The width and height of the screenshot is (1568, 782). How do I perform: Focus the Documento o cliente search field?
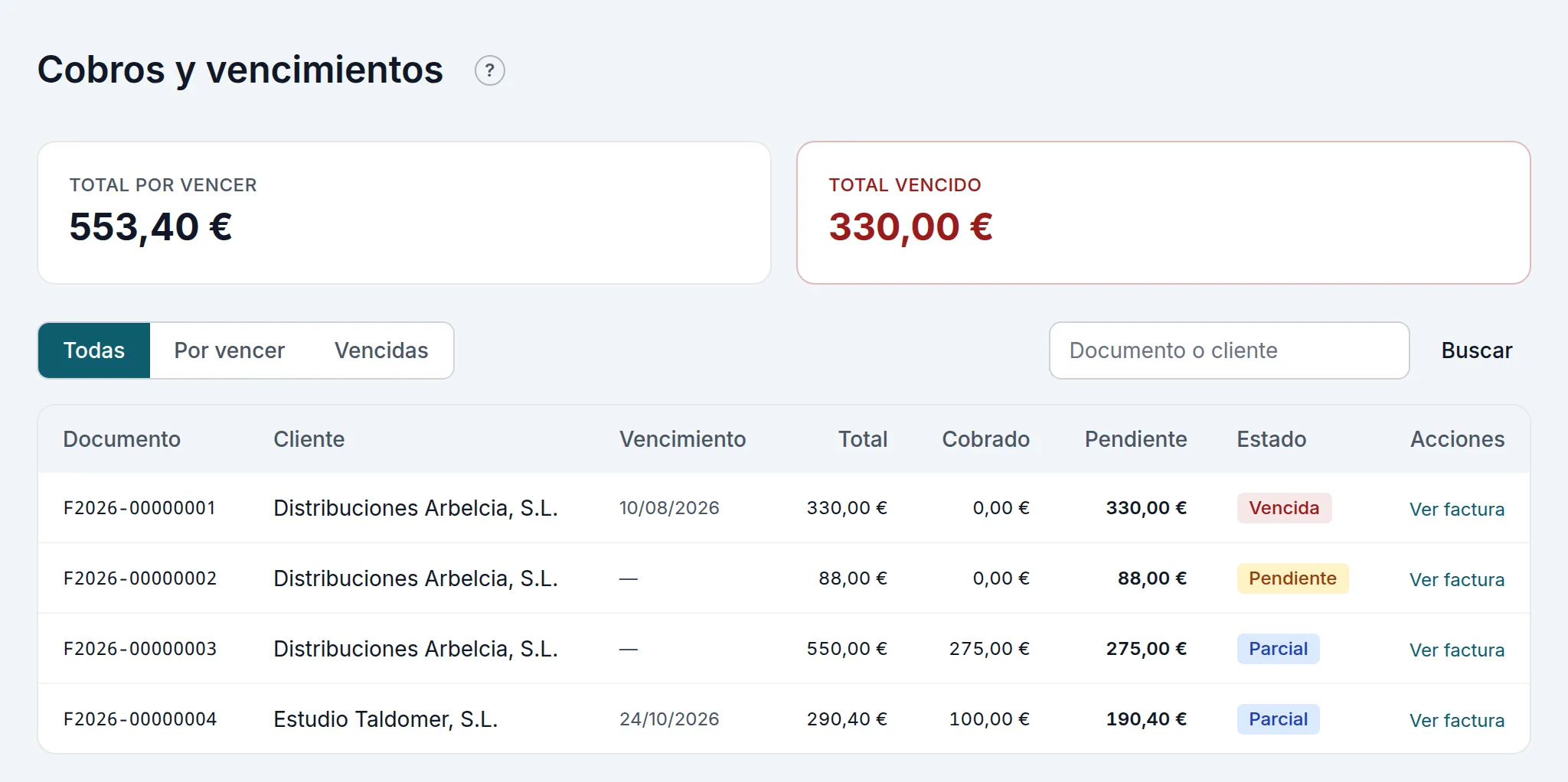[x=1229, y=350]
